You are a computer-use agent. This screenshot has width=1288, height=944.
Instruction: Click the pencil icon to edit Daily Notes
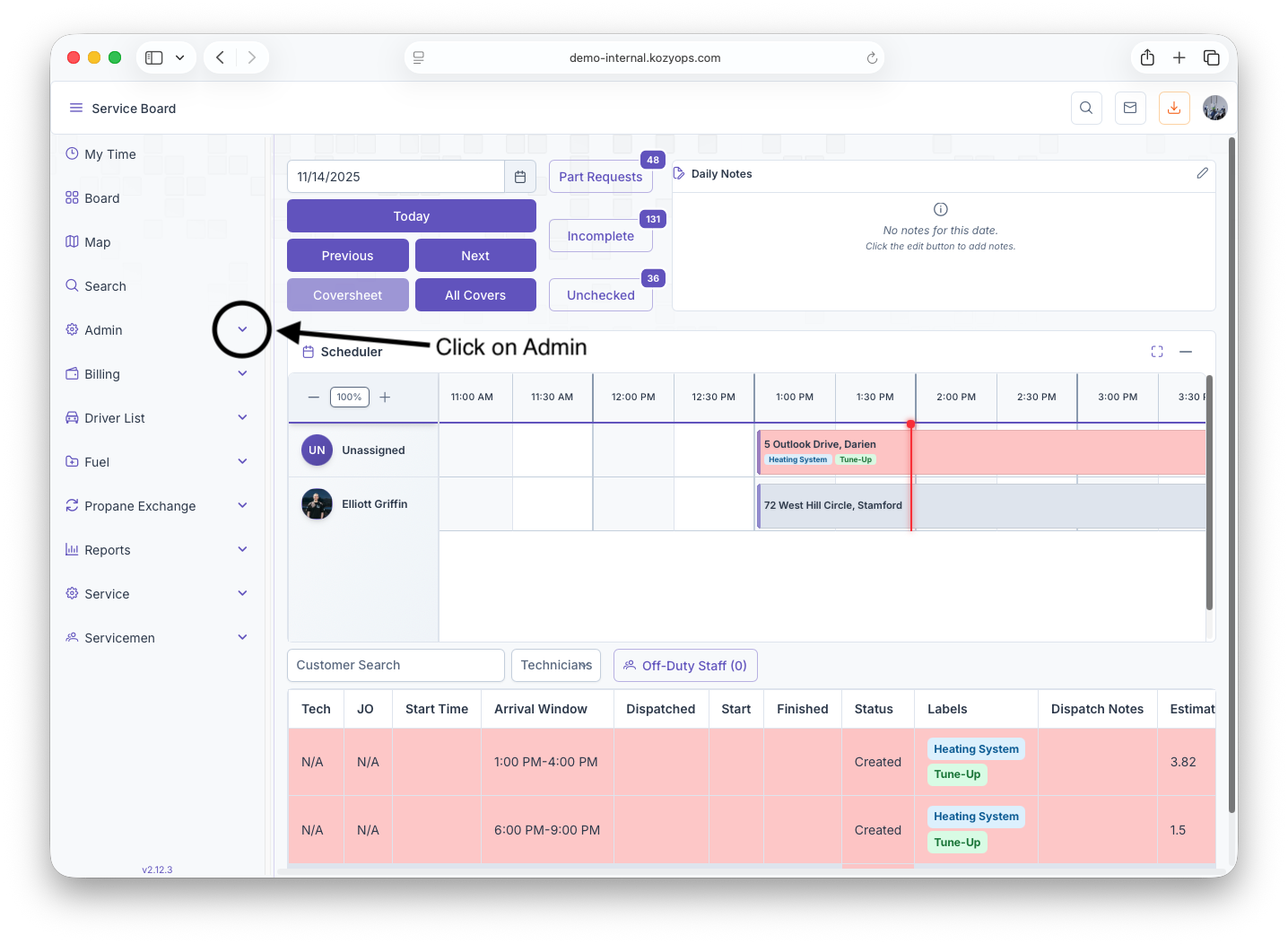(x=1202, y=173)
